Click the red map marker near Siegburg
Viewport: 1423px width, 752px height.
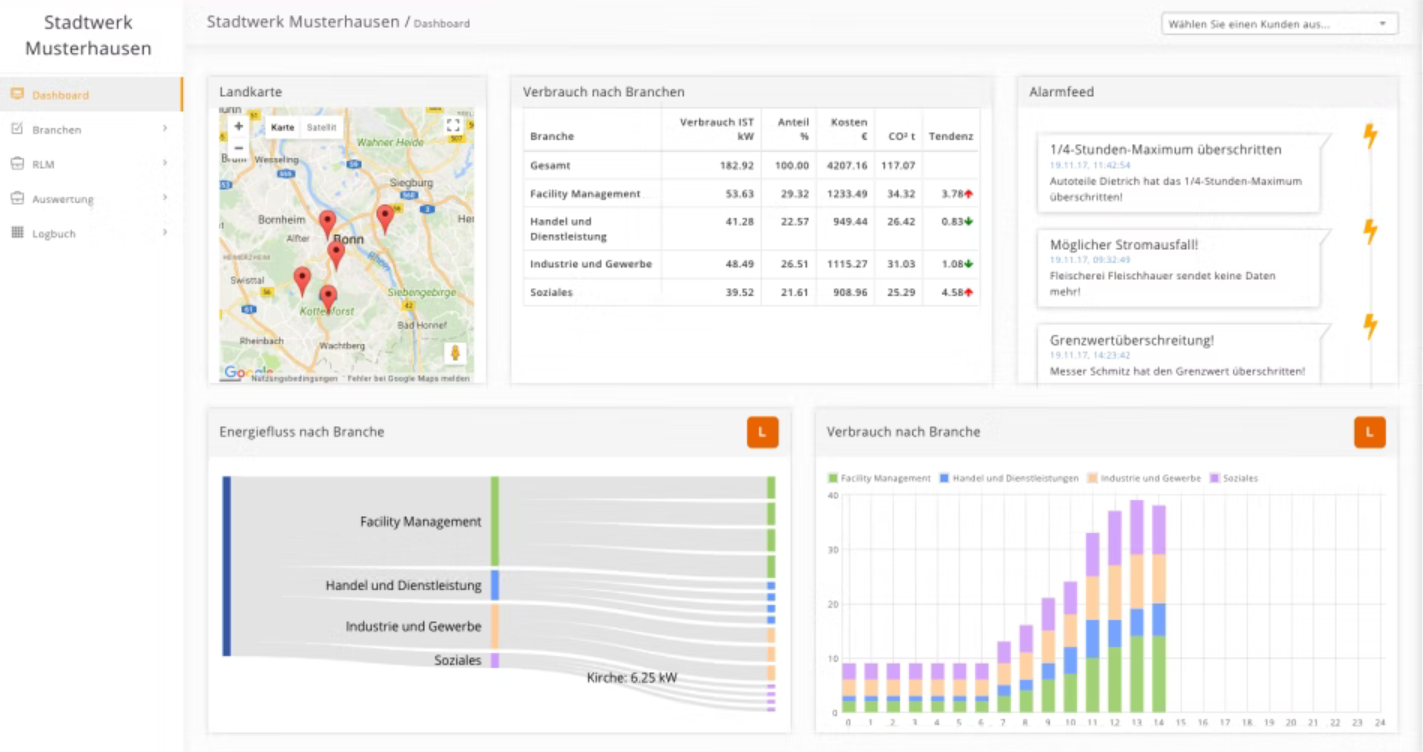point(385,216)
